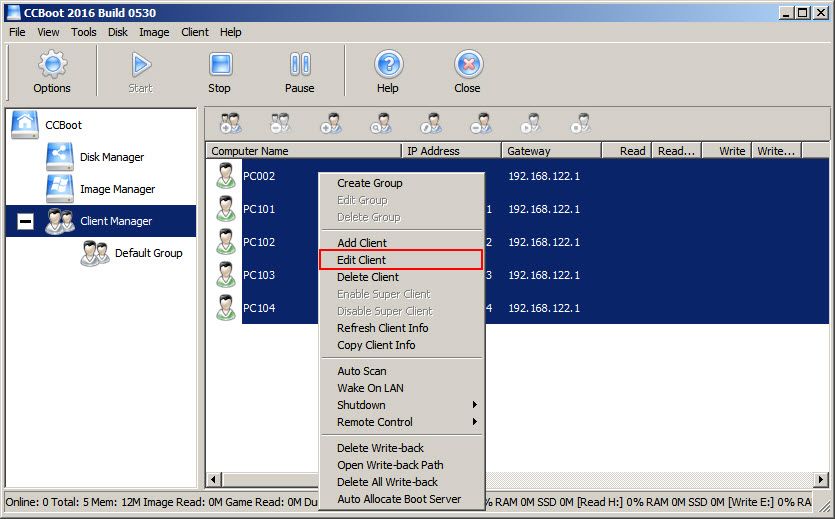Click the PC002 client icon
835x519 pixels.
coord(226,176)
